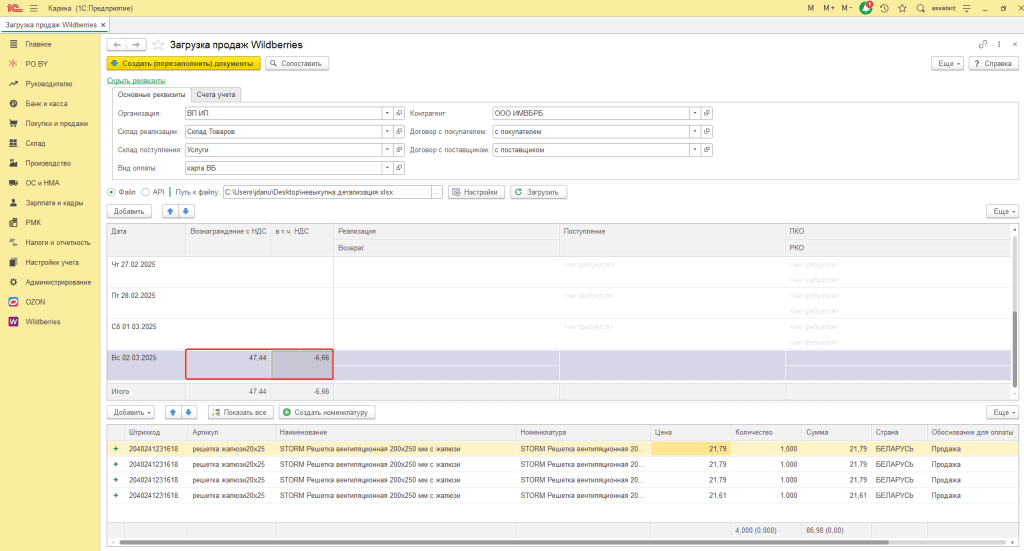Expand the Склад поступления dropdown arrow
Image resolution: width=1024 pixels, height=551 pixels.
(387, 150)
